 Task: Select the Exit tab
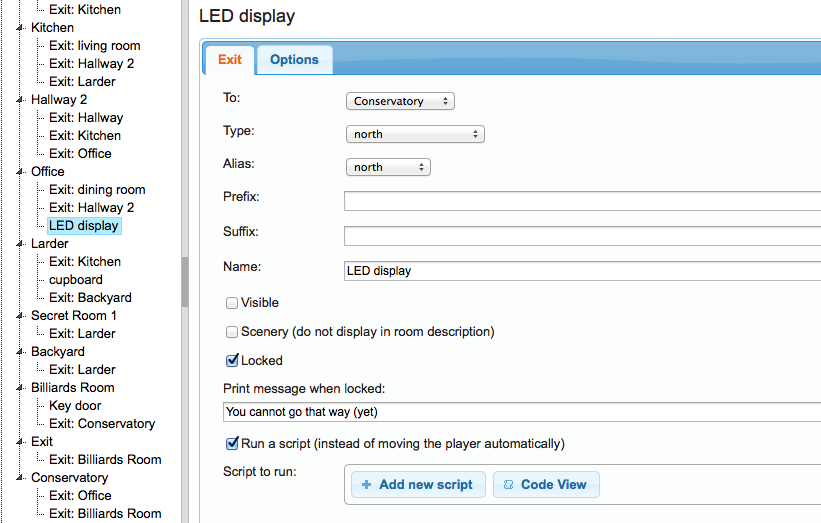point(230,60)
